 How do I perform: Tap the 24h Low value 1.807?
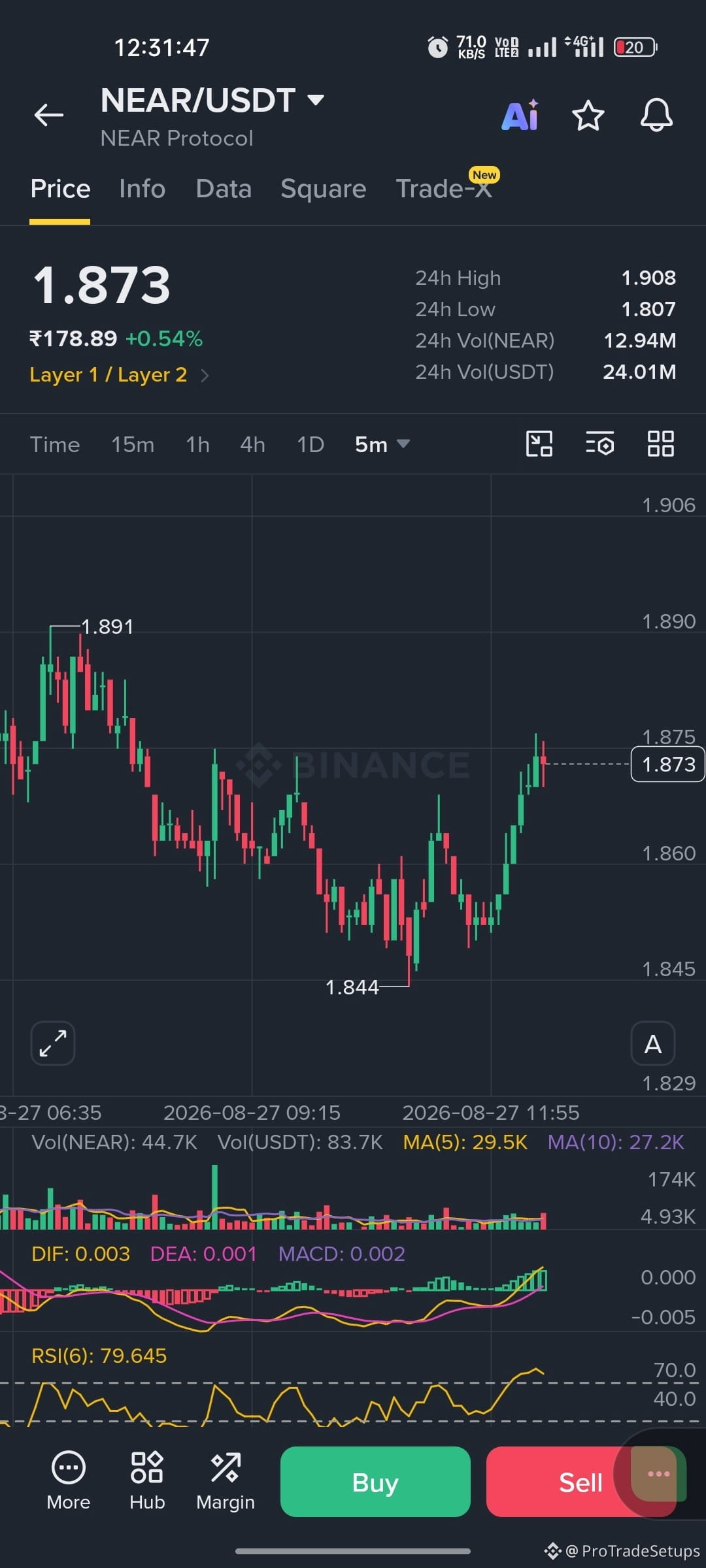coord(648,309)
